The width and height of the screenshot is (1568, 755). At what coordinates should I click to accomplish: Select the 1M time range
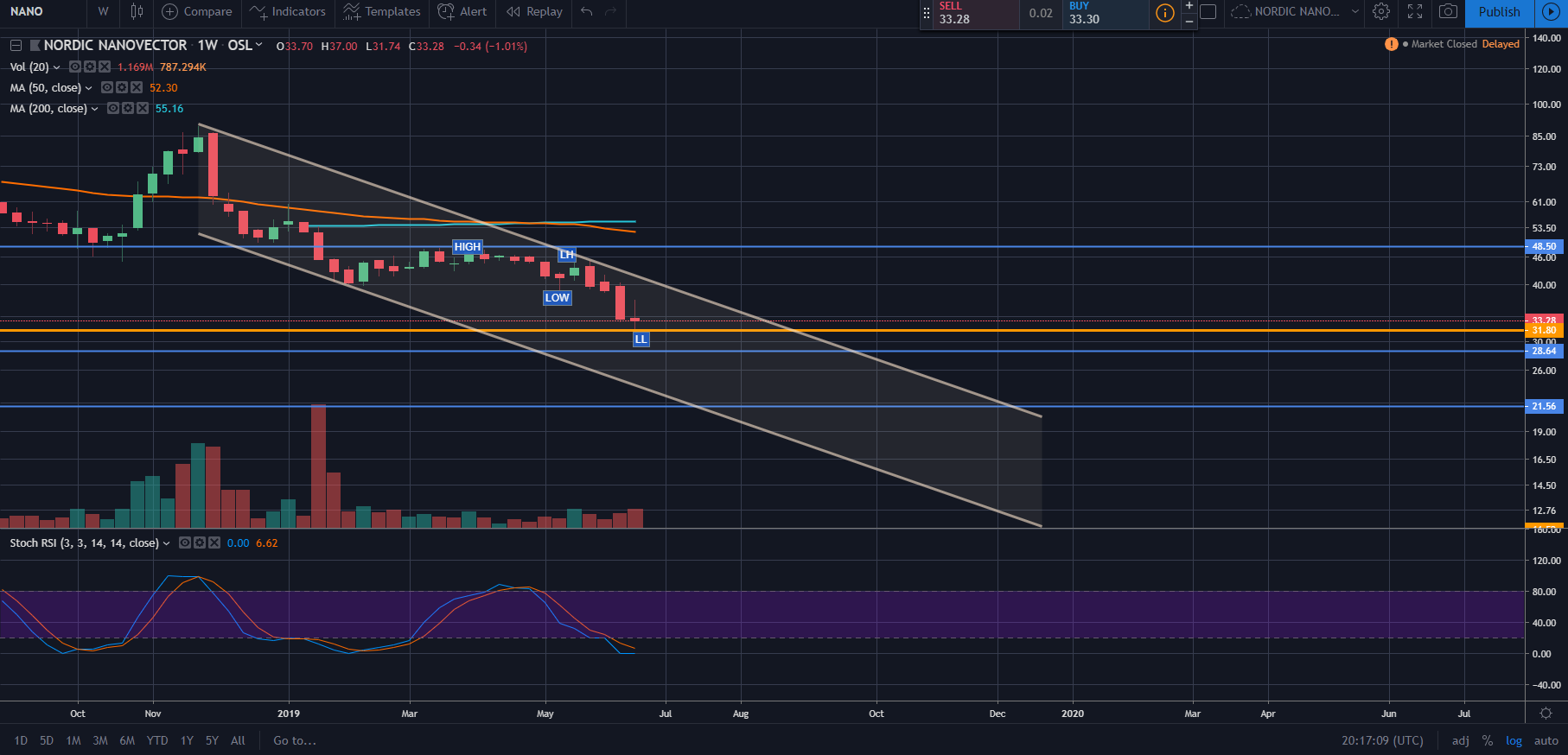[x=73, y=740]
